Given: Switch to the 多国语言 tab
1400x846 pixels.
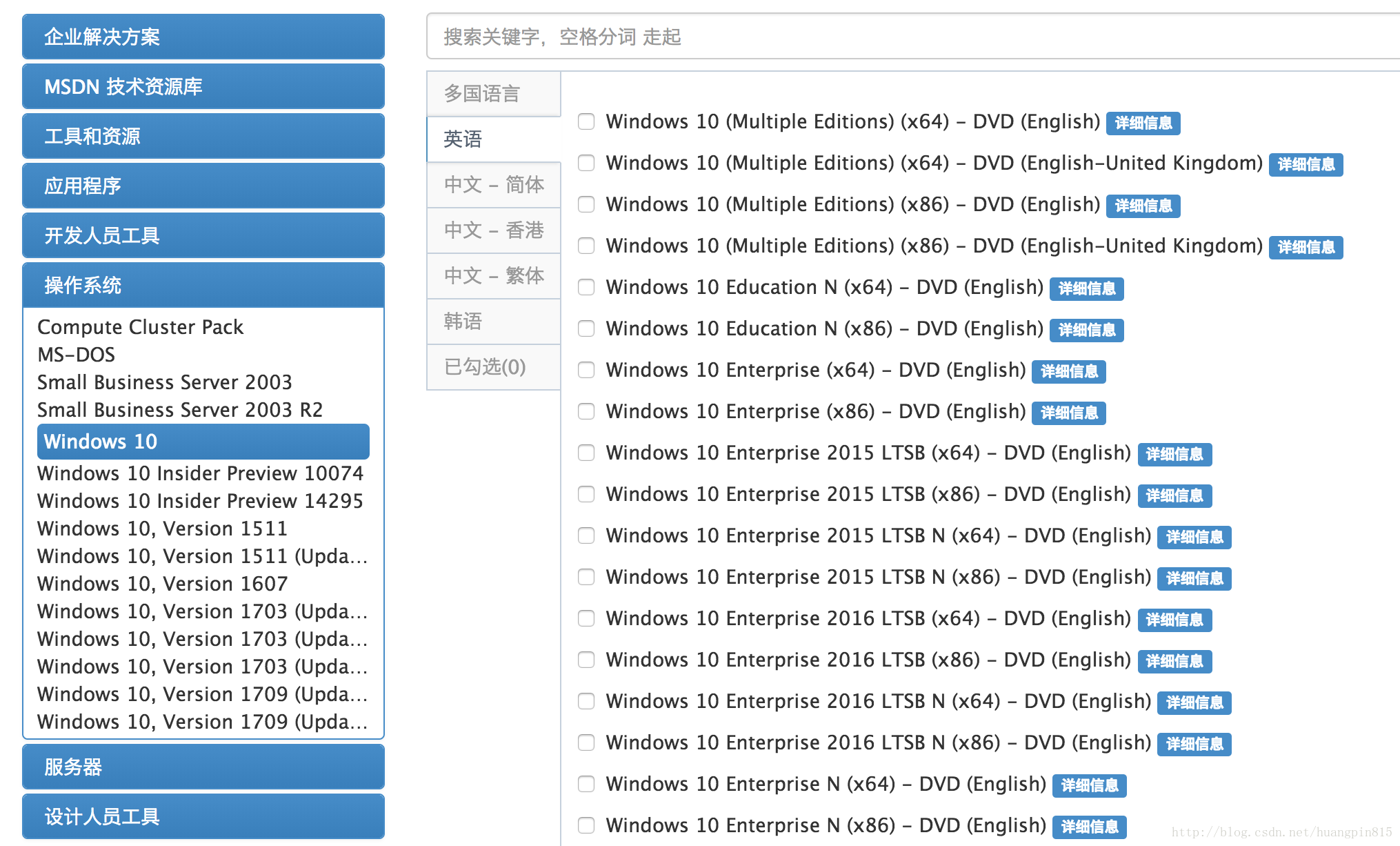Looking at the screenshot, I should pyautogui.click(x=494, y=94).
